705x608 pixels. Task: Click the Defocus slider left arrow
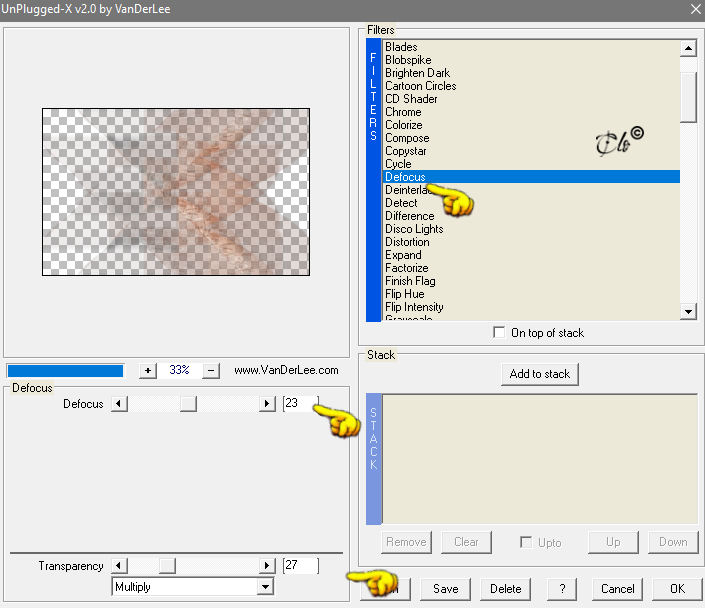pos(119,403)
